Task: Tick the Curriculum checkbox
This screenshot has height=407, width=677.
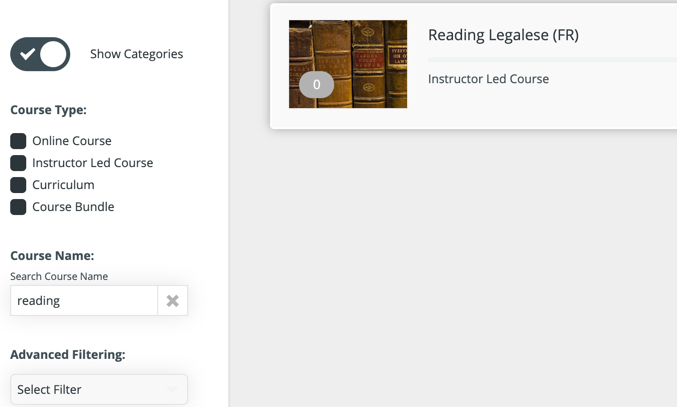Action: click(18, 185)
